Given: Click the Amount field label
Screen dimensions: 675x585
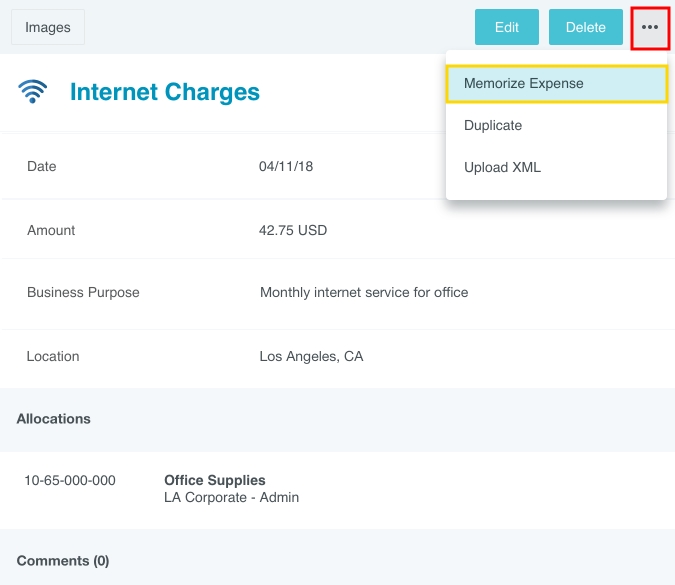Looking at the screenshot, I should [51, 230].
